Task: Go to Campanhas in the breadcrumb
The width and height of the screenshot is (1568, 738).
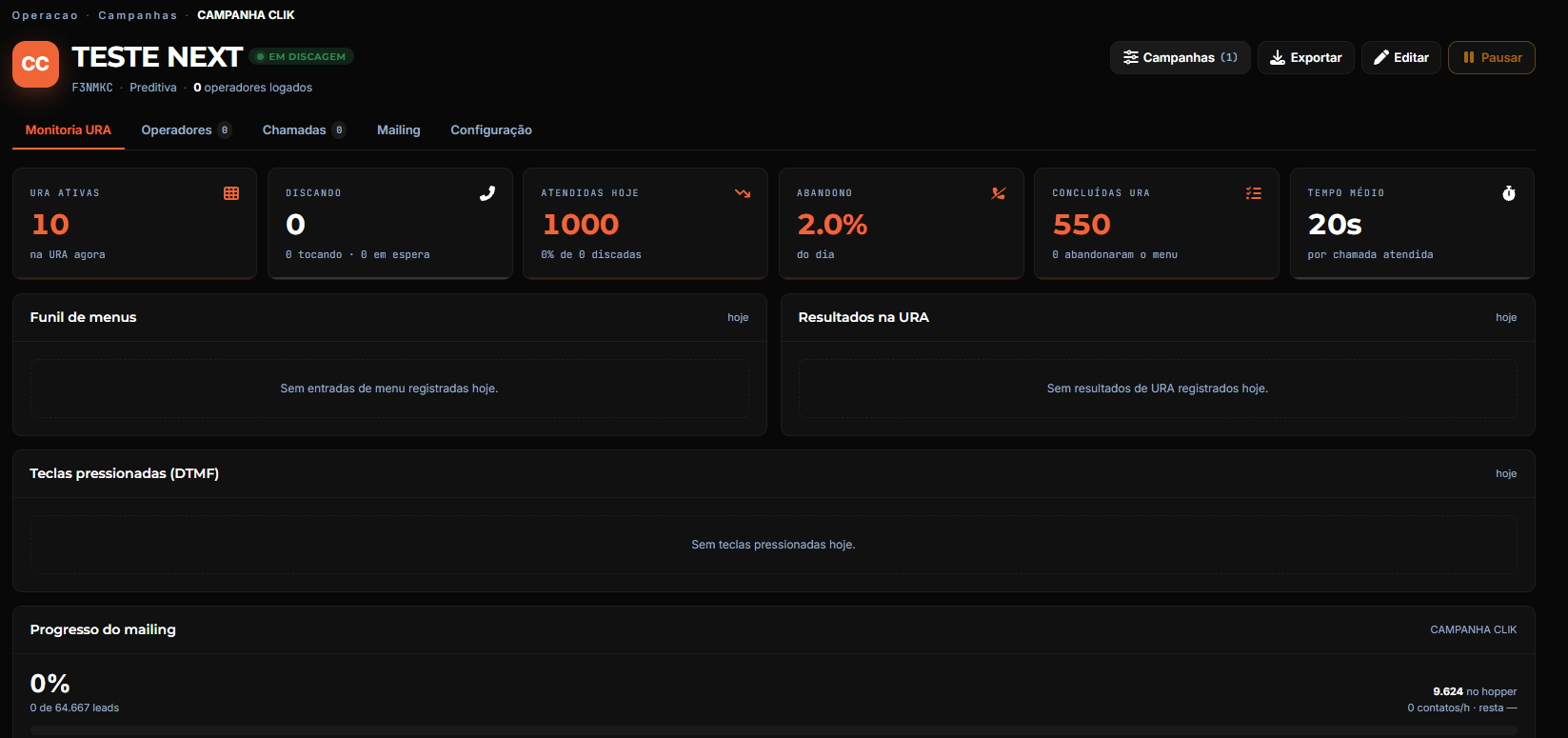Action: point(138,15)
